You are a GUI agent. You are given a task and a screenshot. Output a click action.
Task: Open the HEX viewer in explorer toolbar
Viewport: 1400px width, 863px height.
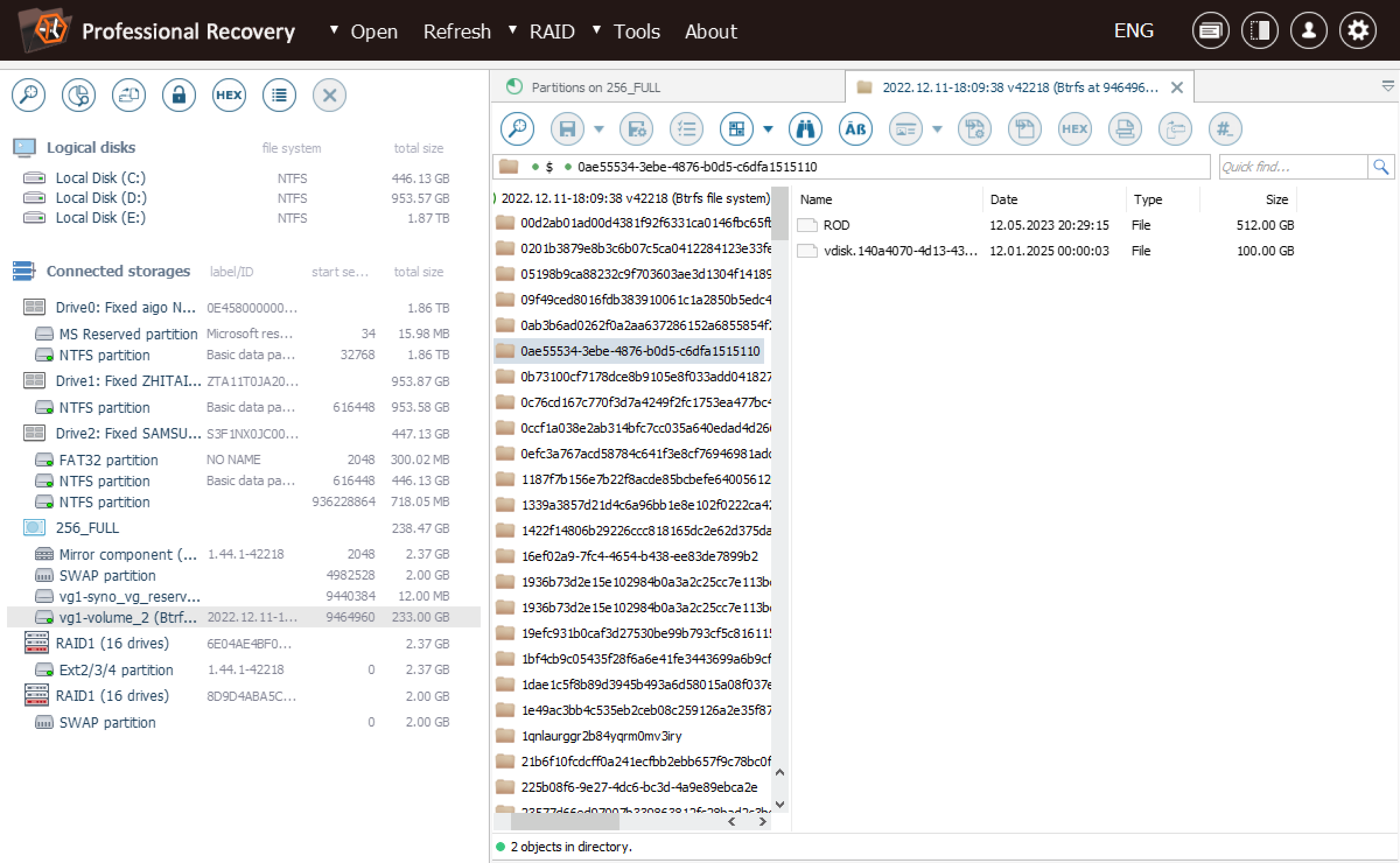pyautogui.click(x=1075, y=129)
